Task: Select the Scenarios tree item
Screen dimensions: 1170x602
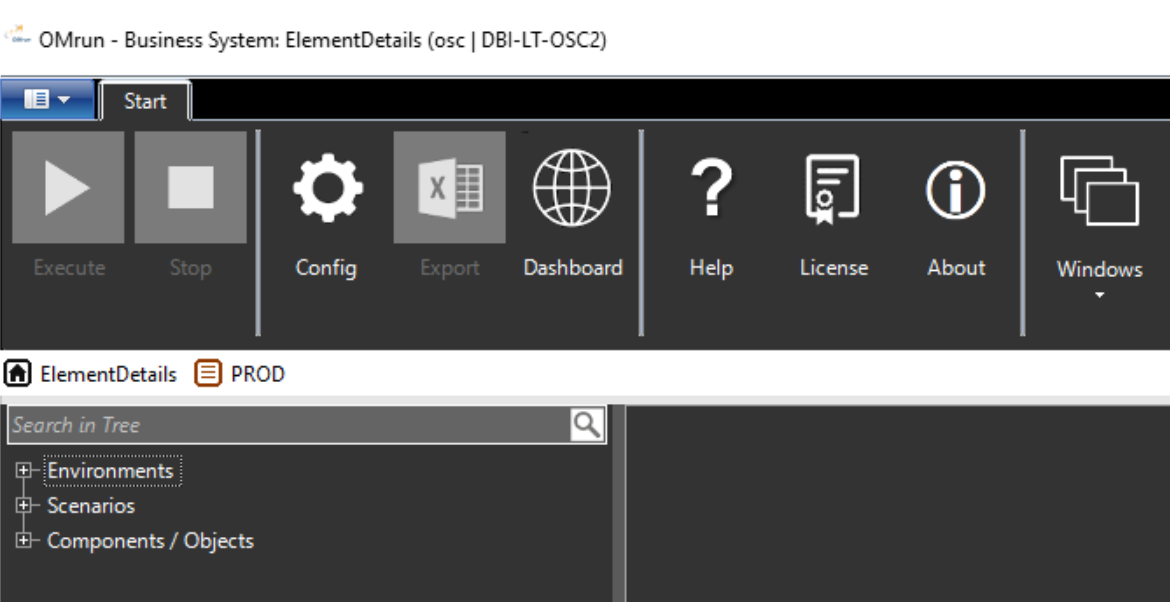Action: click(x=91, y=506)
